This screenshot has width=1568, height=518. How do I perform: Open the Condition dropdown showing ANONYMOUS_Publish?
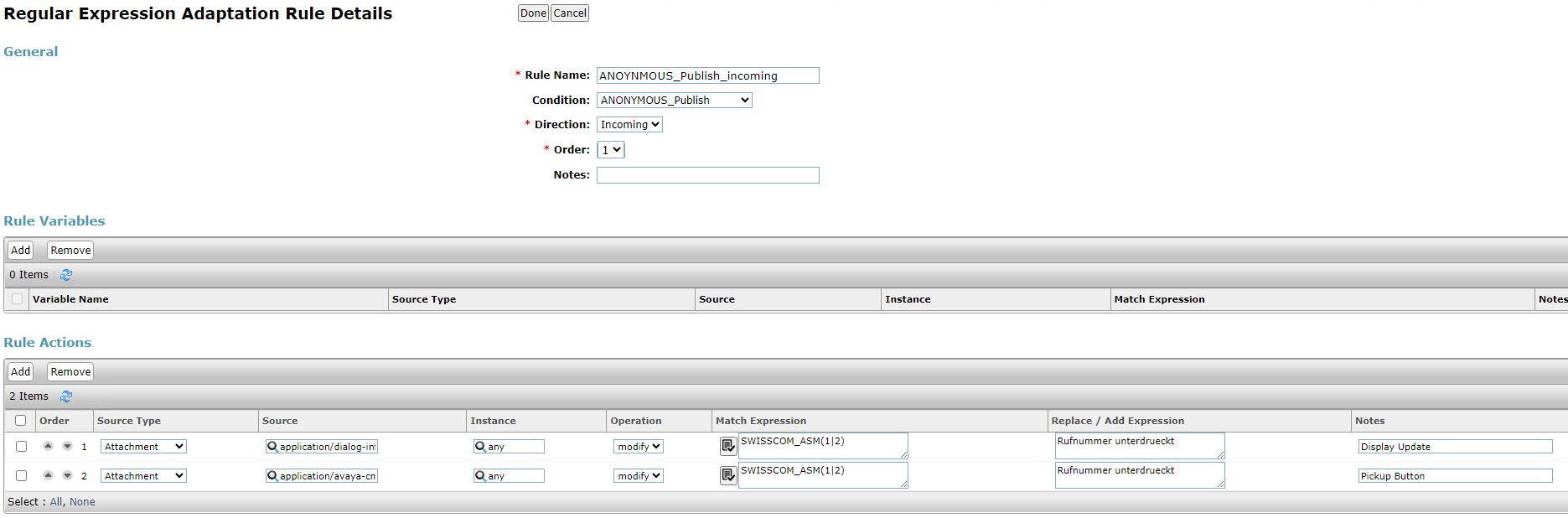(x=674, y=101)
